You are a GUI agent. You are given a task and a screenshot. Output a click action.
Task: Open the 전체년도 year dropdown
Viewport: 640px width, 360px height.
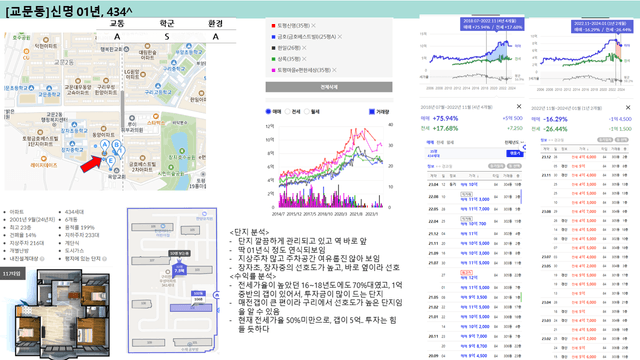click(514, 142)
